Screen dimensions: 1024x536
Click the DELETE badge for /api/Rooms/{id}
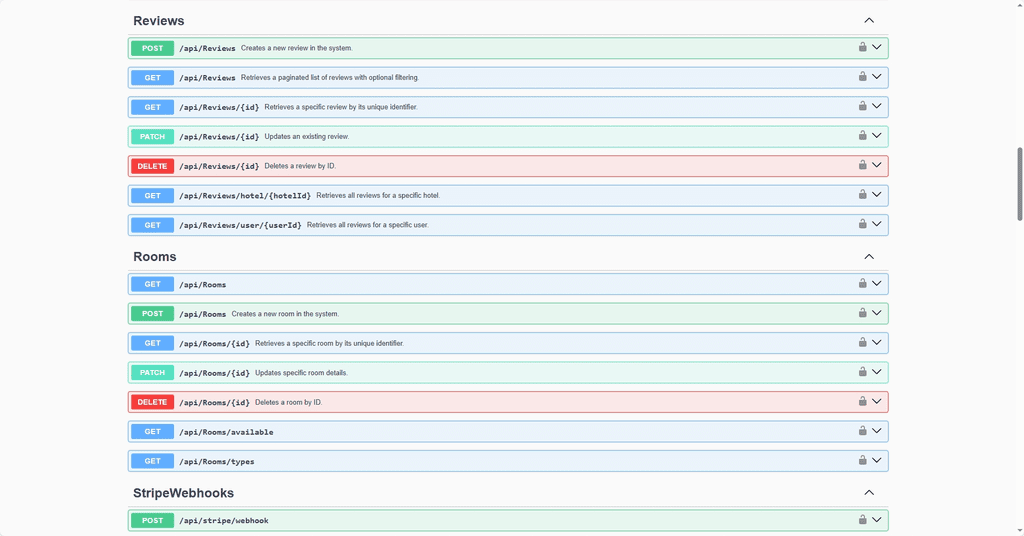152,402
